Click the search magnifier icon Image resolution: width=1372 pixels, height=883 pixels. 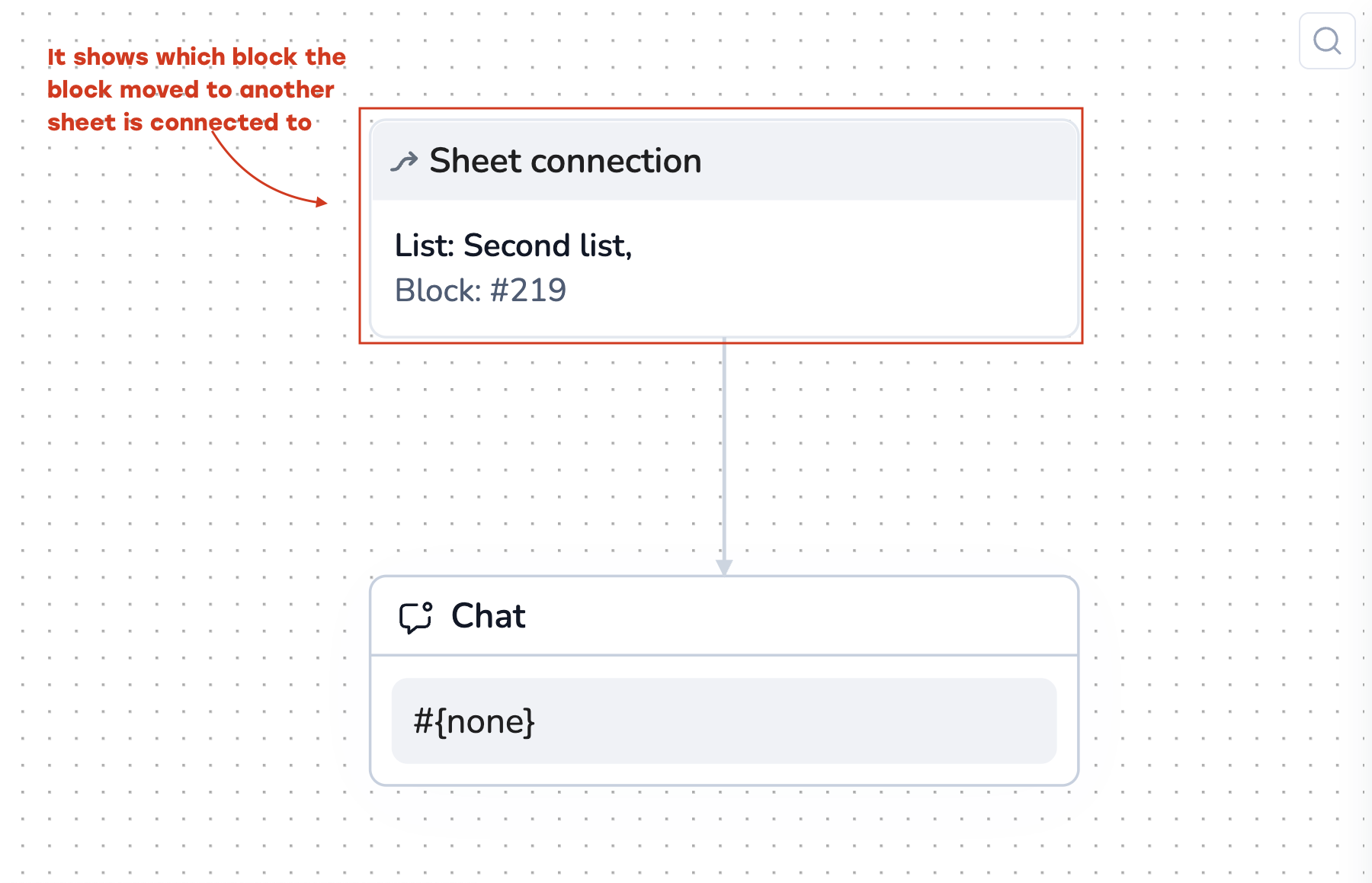[1327, 41]
